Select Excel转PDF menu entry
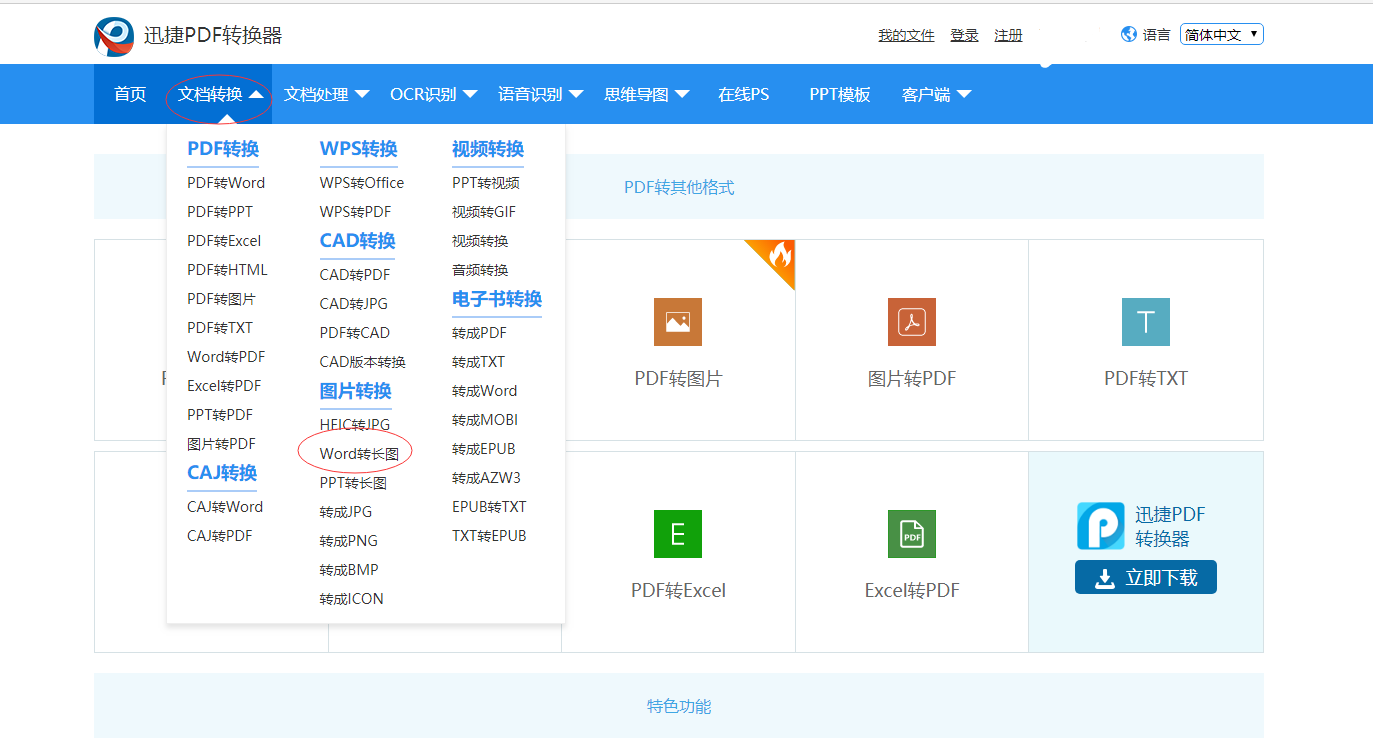Image resolution: width=1373 pixels, height=753 pixels. coord(224,386)
